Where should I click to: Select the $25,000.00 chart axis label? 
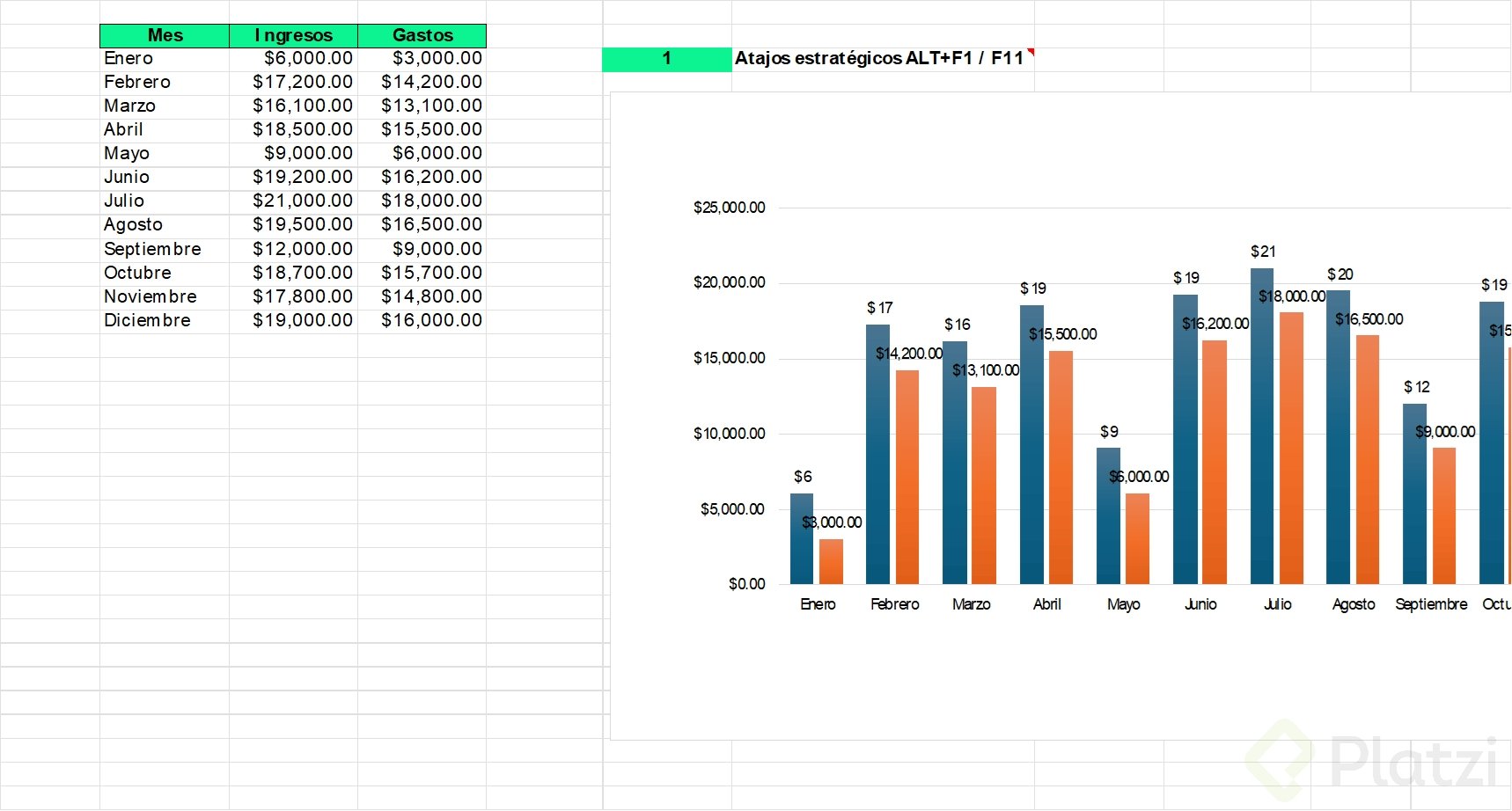point(730,208)
